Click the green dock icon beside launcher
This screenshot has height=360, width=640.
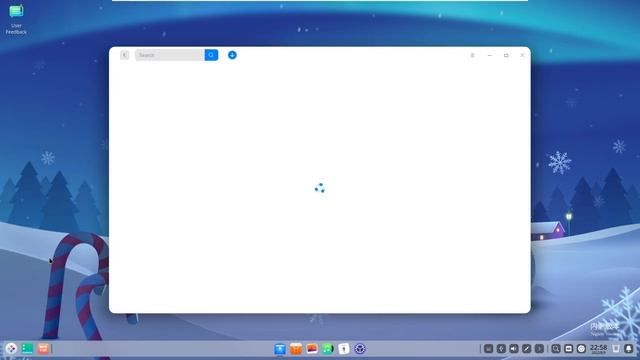coord(27,349)
